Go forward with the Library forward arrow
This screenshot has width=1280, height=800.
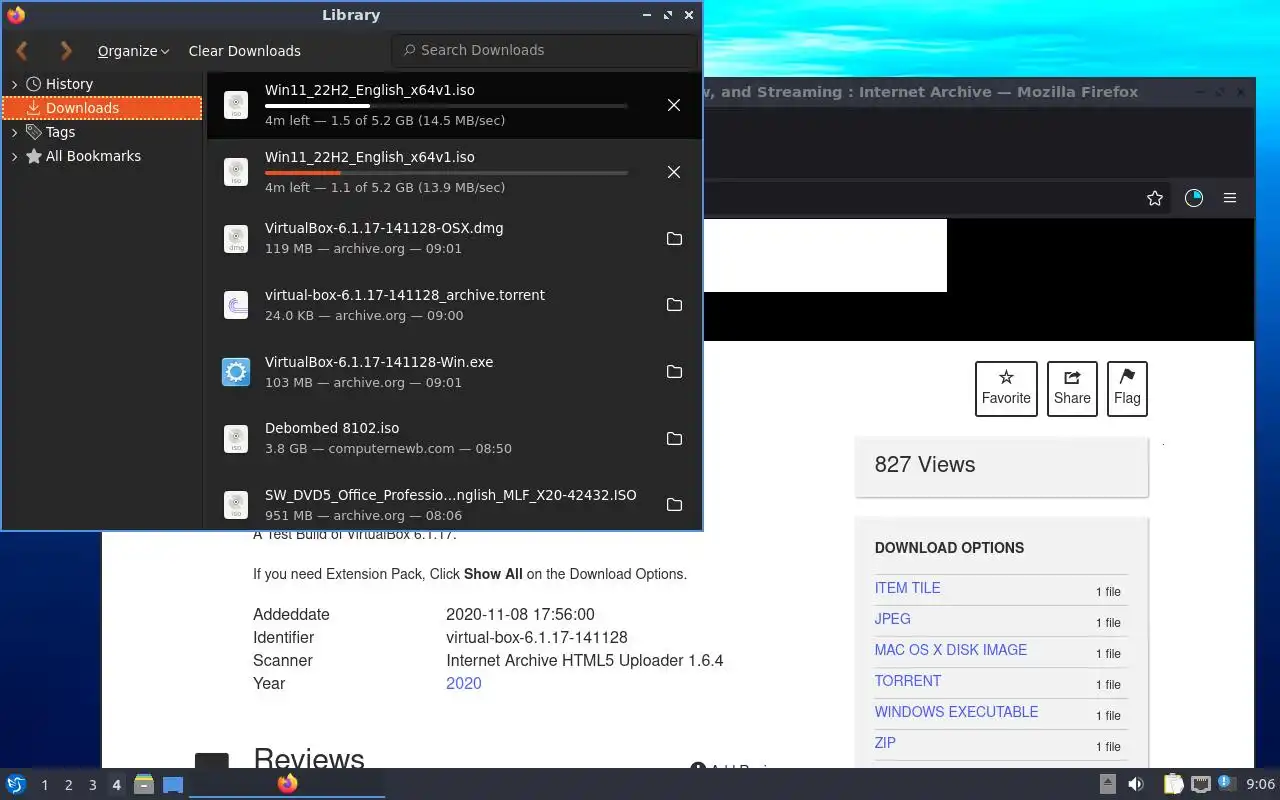66,50
